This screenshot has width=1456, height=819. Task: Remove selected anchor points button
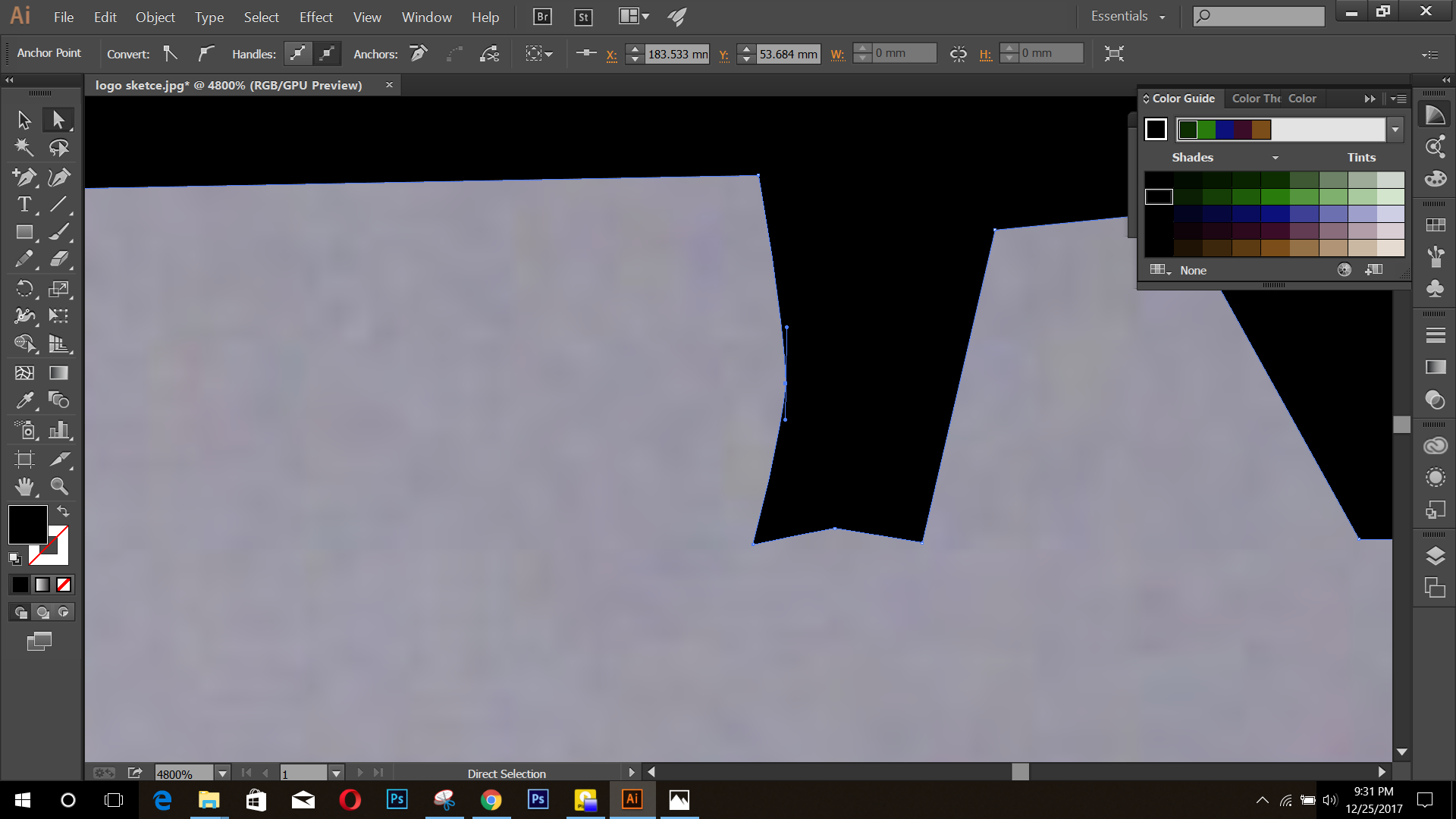pyautogui.click(x=418, y=54)
